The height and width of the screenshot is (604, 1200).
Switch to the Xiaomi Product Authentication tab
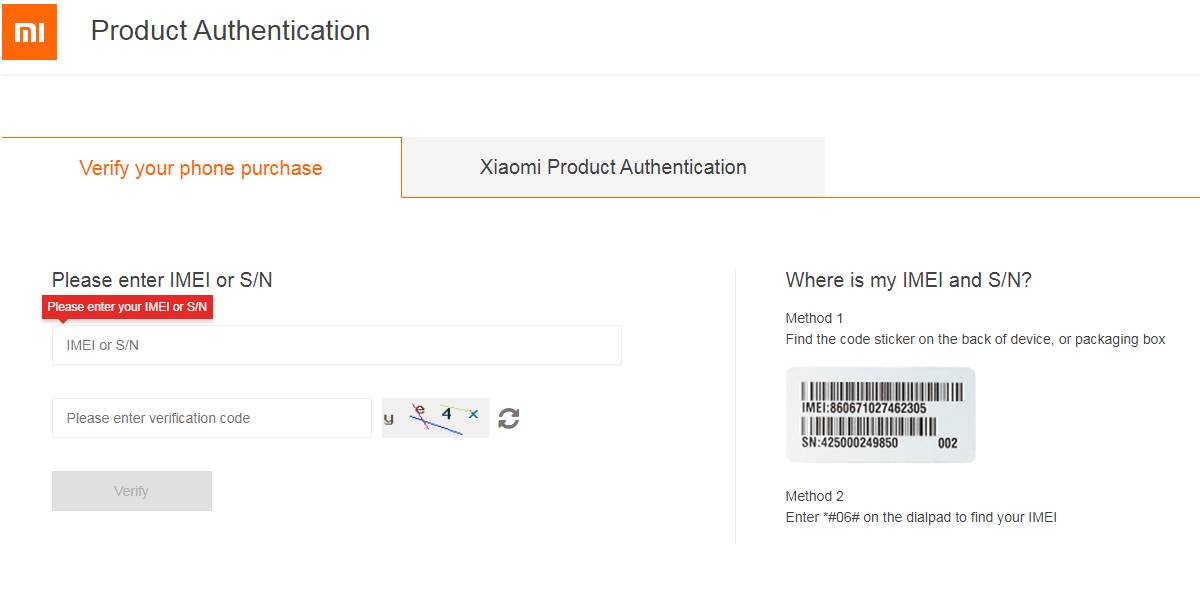coord(613,167)
